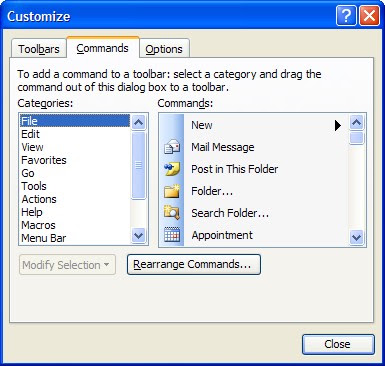Select the Actions category
The image size is (385, 366).
75,199
